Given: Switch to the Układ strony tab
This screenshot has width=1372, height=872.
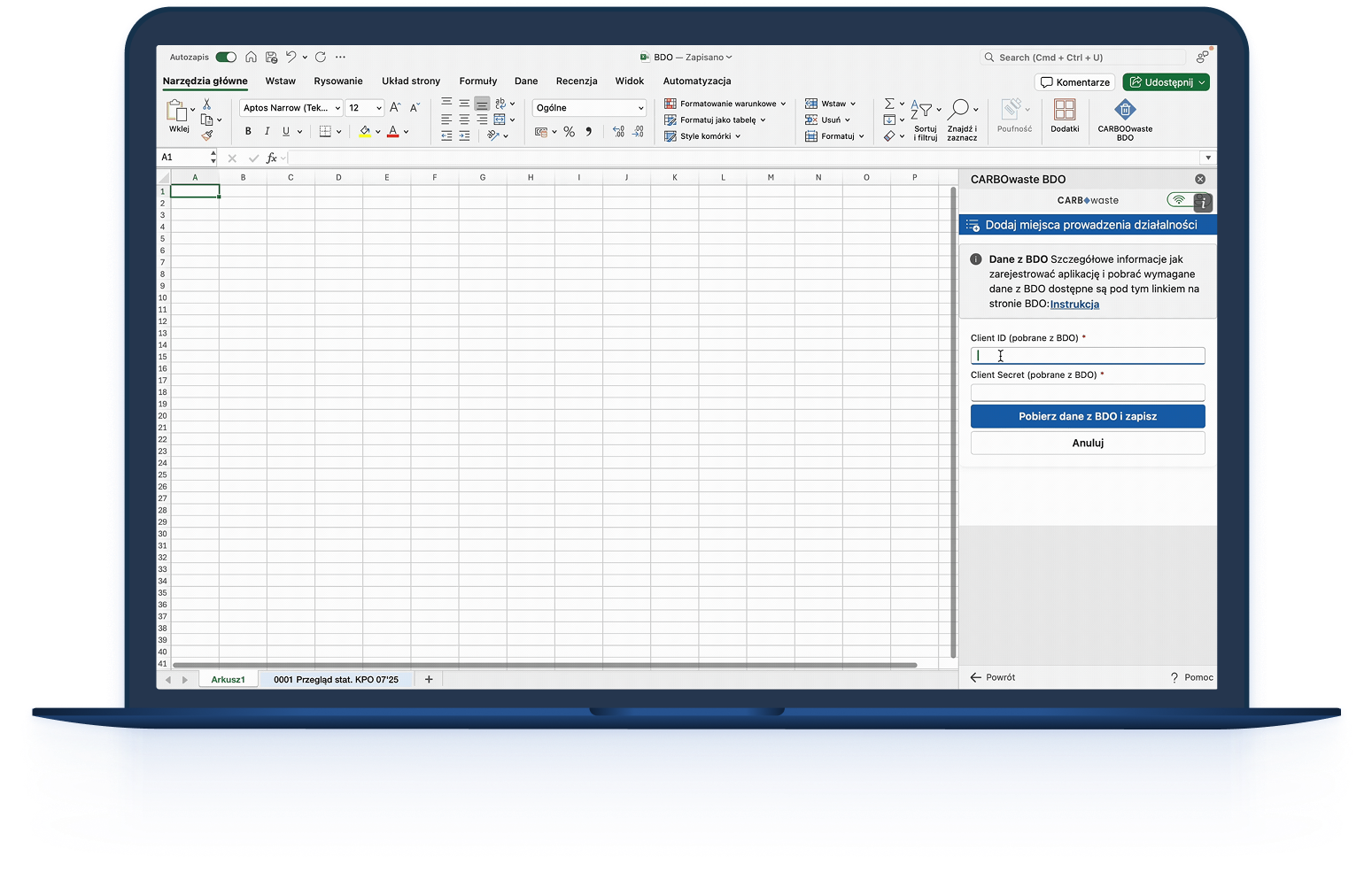Looking at the screenshot, I should 411,81.
